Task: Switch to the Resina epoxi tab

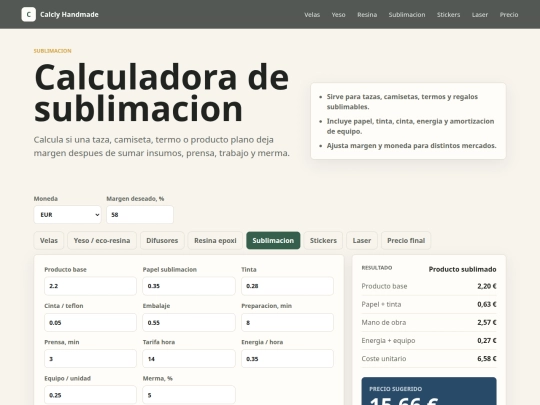Action: (x=215, y=240)
